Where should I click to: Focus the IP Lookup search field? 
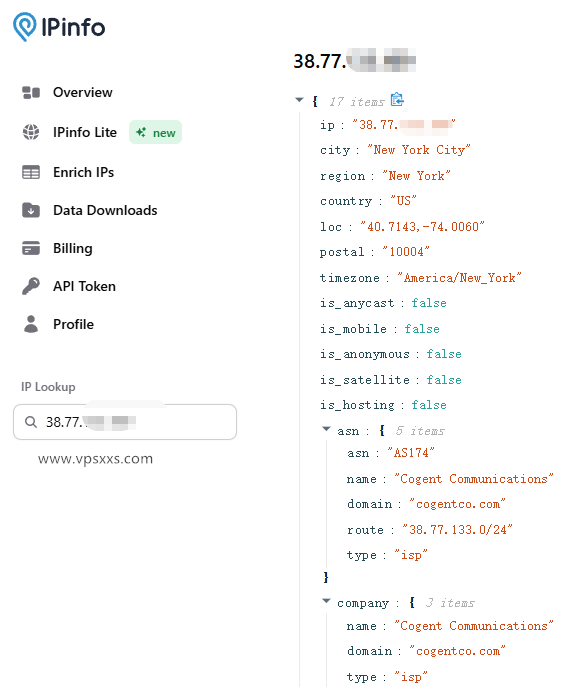tap(125, 422)
